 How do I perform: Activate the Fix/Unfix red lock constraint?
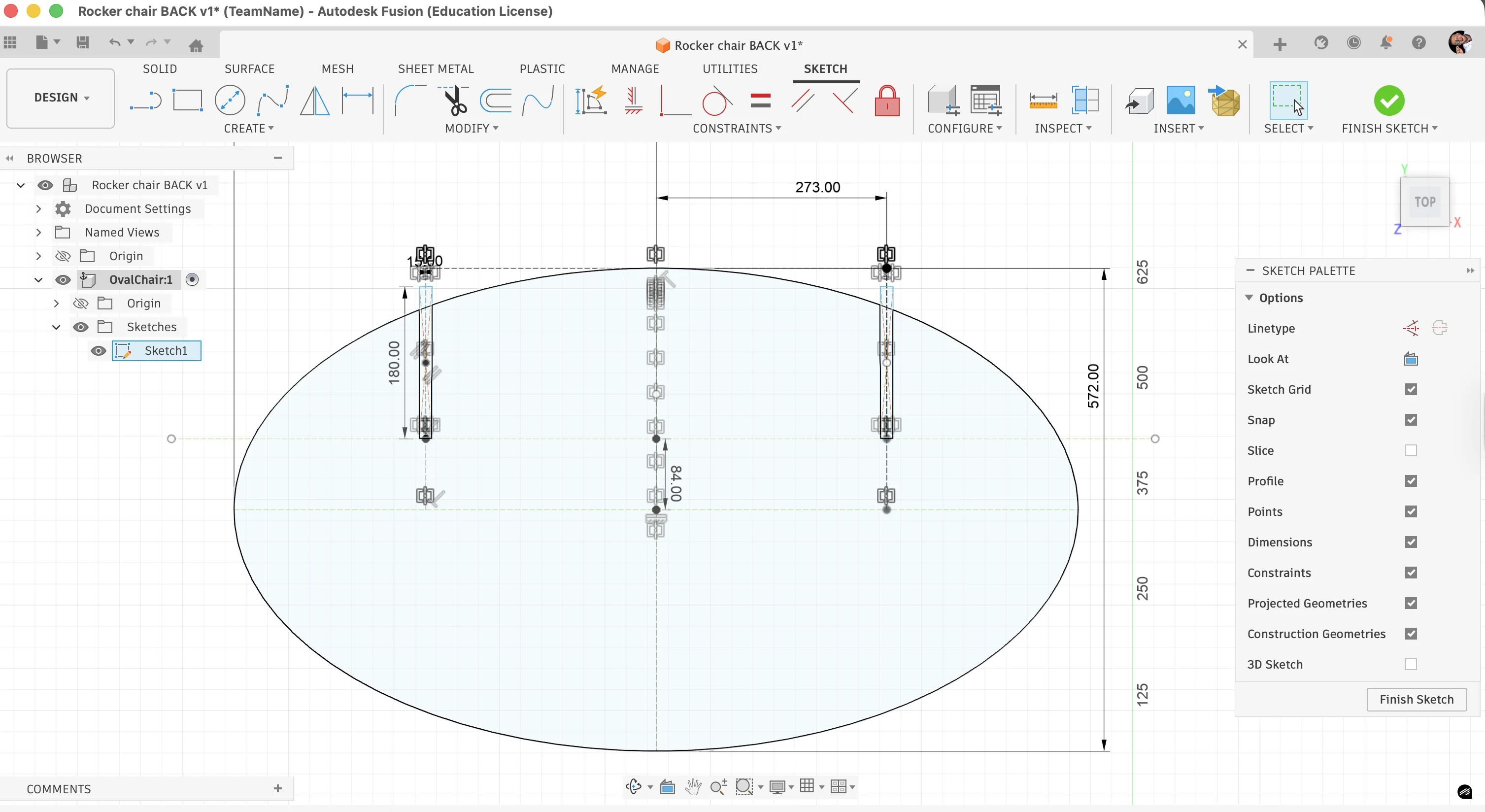[x=887, y=101]
